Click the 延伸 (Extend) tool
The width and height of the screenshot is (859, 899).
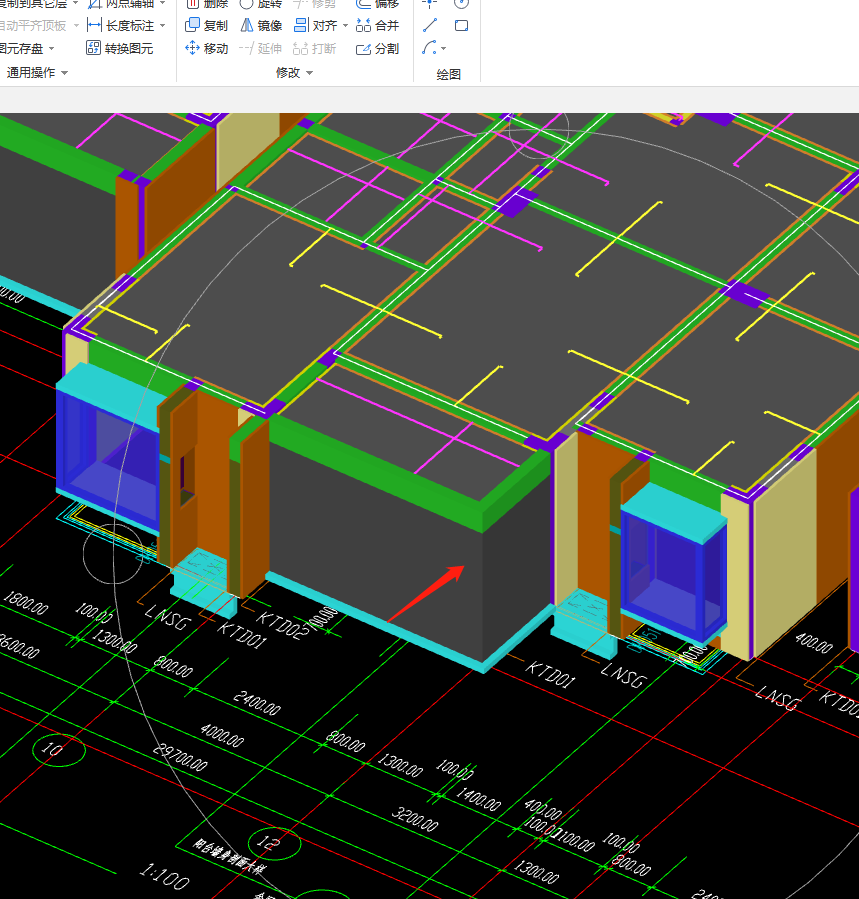(260, 49)
